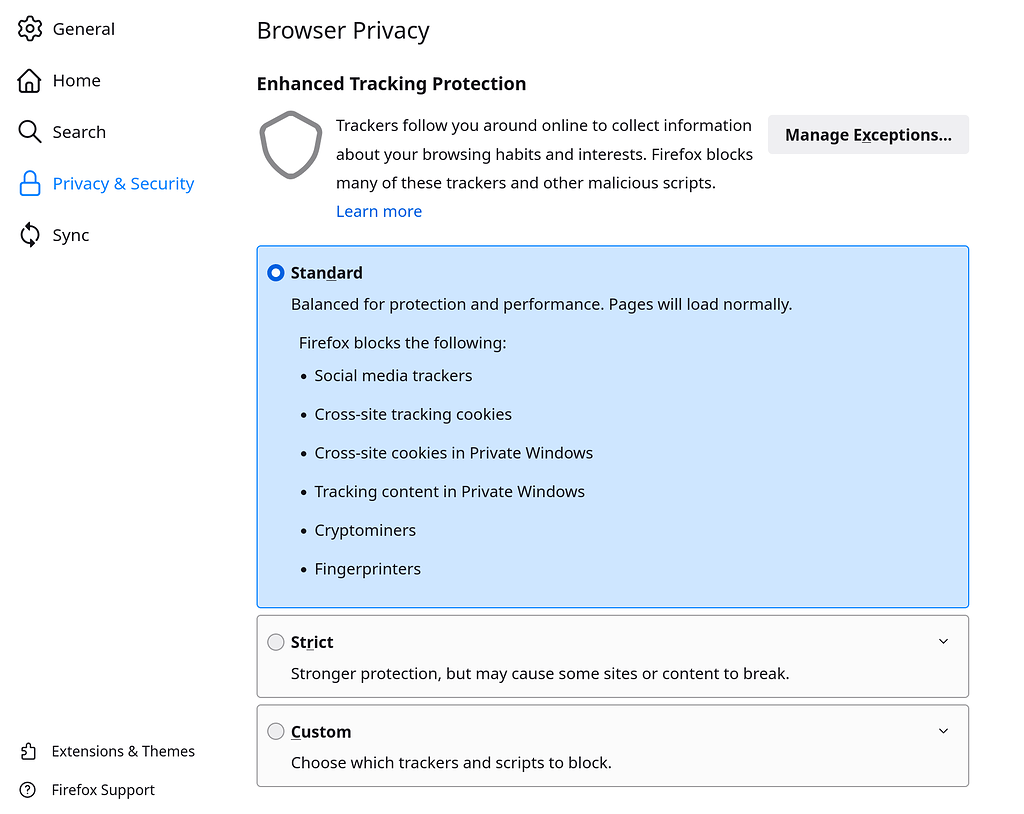Enable Strict tracking protection
The height and width of the screenshot is (814, 1024).
tap(276, 642)
